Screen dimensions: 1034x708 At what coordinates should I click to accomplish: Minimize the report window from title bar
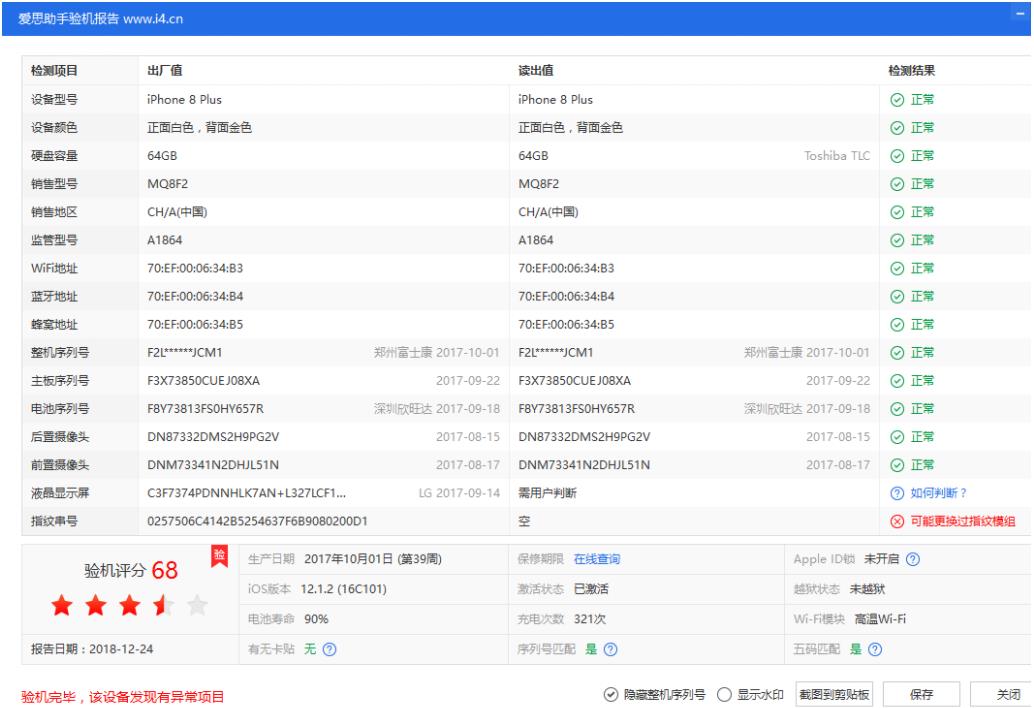[x=1020, y=14]
